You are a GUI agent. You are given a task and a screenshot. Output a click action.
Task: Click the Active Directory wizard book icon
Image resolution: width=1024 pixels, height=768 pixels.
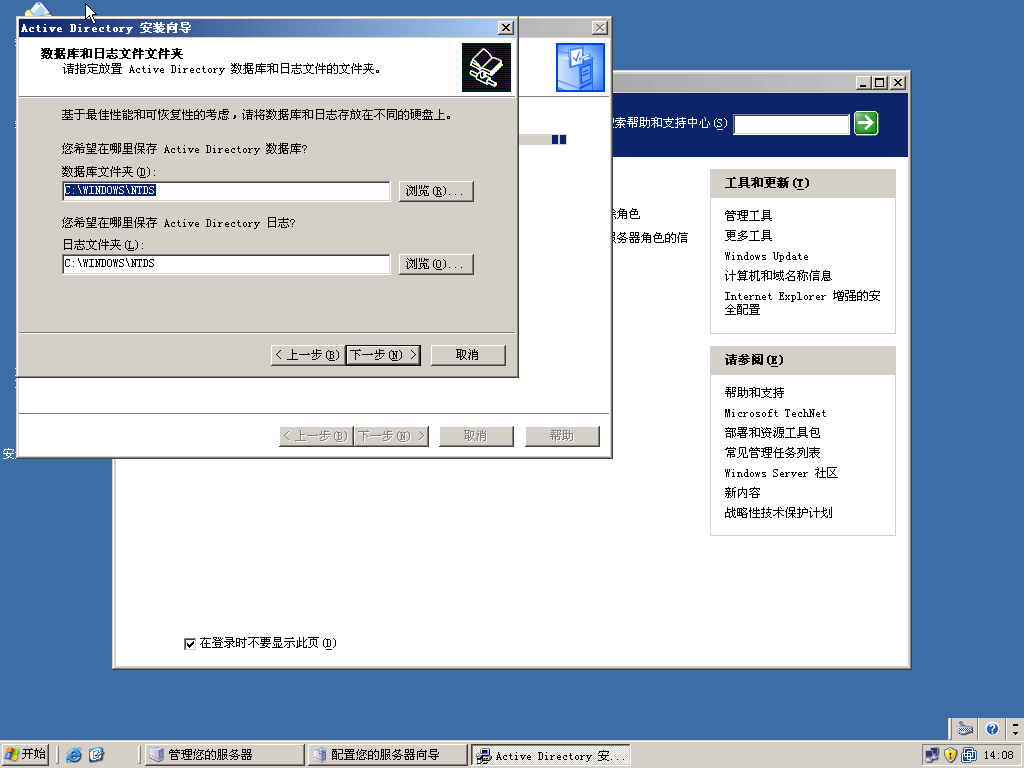pos(486,67)
